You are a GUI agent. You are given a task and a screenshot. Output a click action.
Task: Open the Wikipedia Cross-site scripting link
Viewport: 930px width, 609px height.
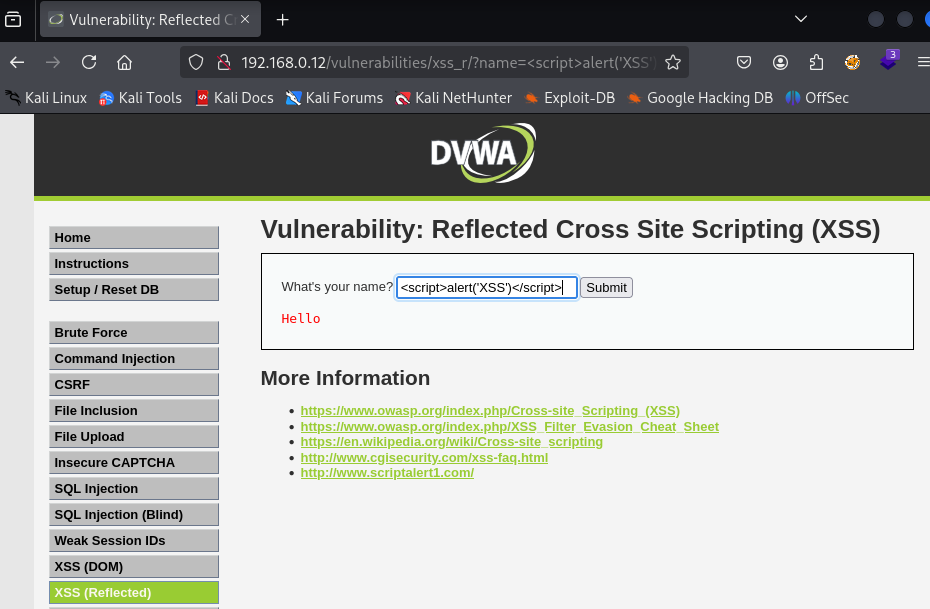[451, 442]
